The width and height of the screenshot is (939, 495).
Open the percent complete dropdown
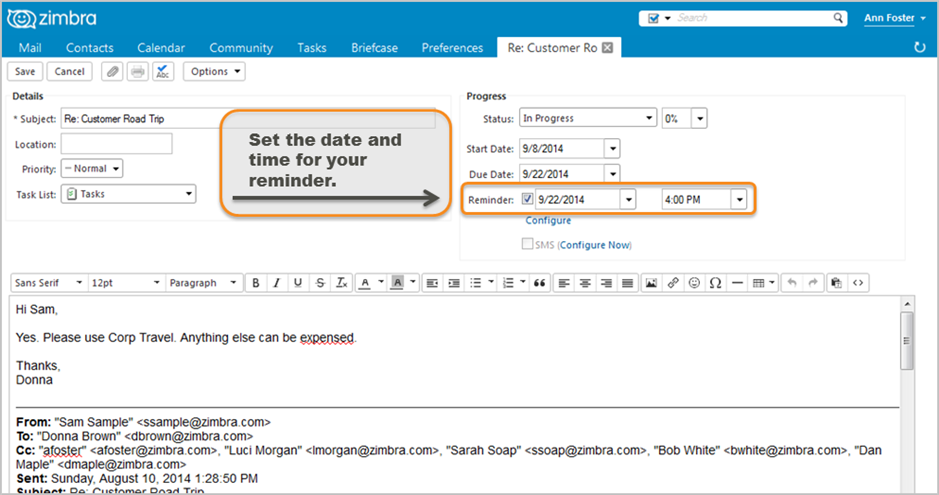click(699, 119)
